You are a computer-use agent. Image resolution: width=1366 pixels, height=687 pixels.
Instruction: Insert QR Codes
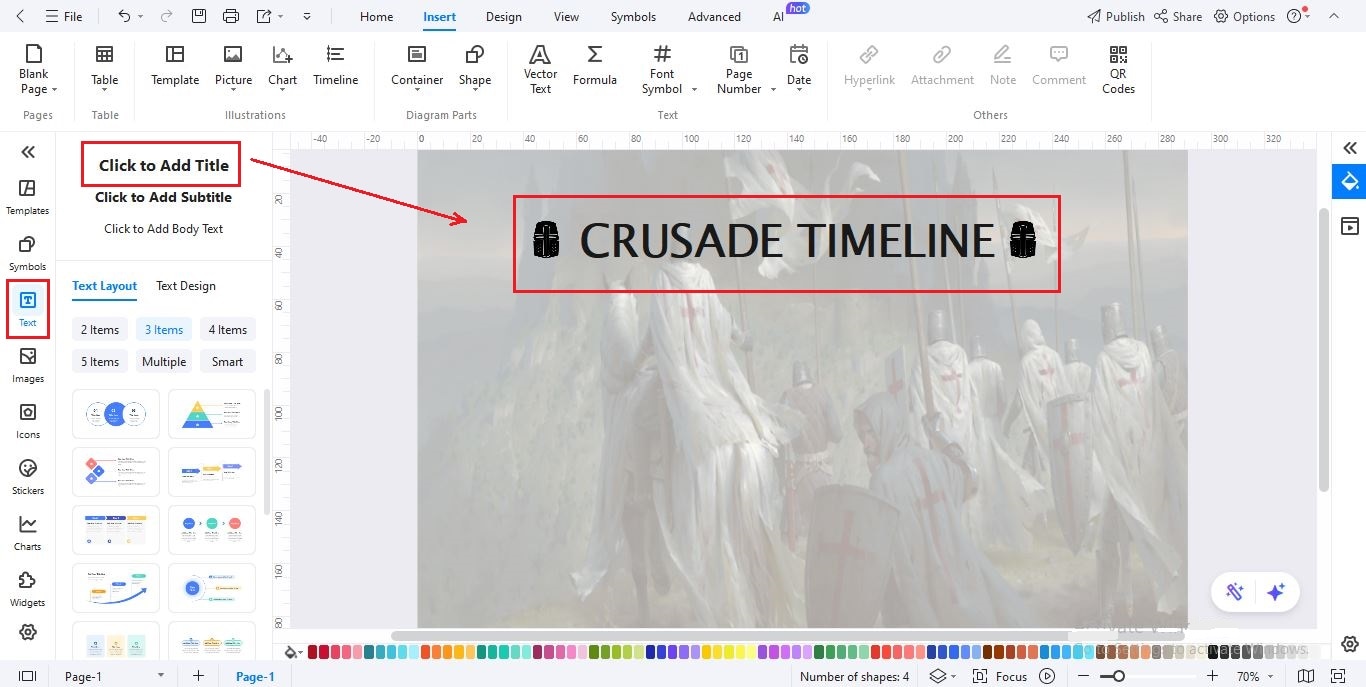(1118, 68)
